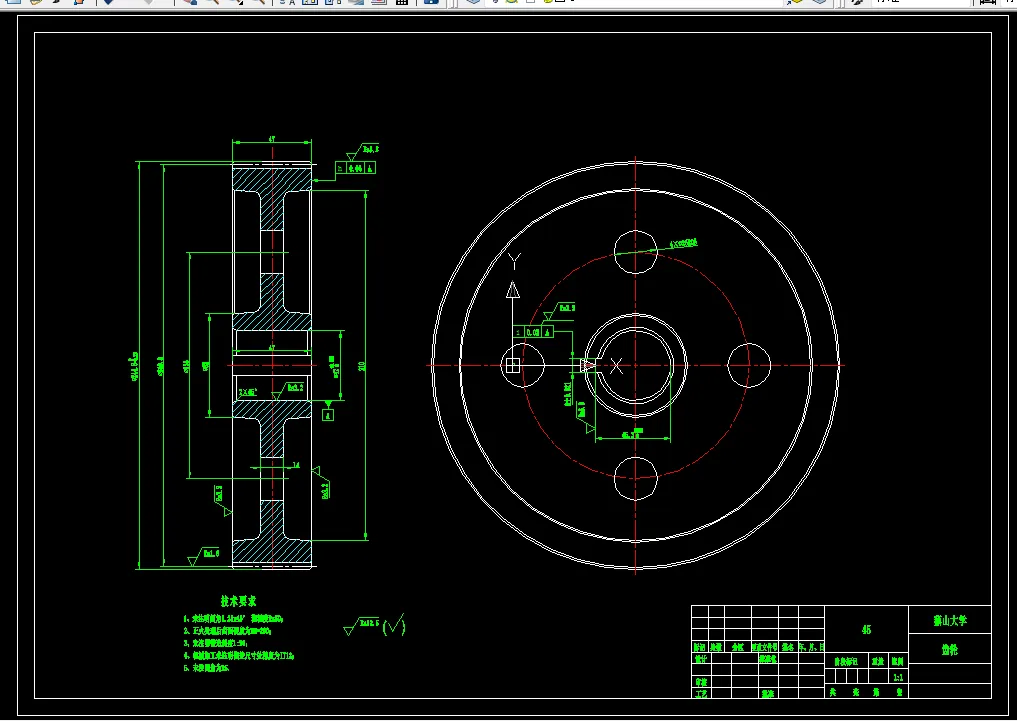The height and width of the screenshot is (721, 1017).
Task: Click the 0.08 A tolerance frame near keyway
Action: (x=533, y=332)
